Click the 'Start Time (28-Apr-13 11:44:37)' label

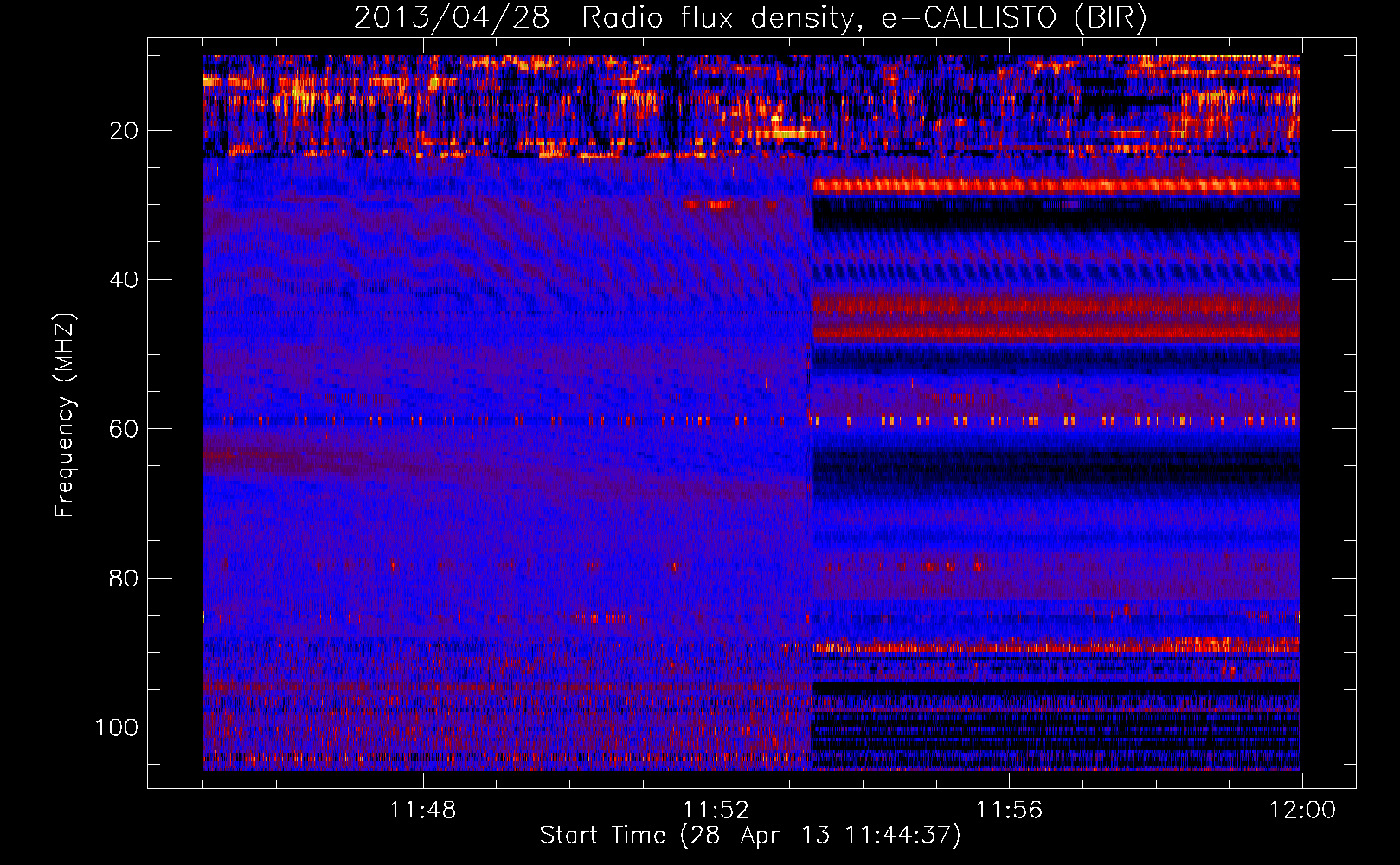tap(750, 836)
